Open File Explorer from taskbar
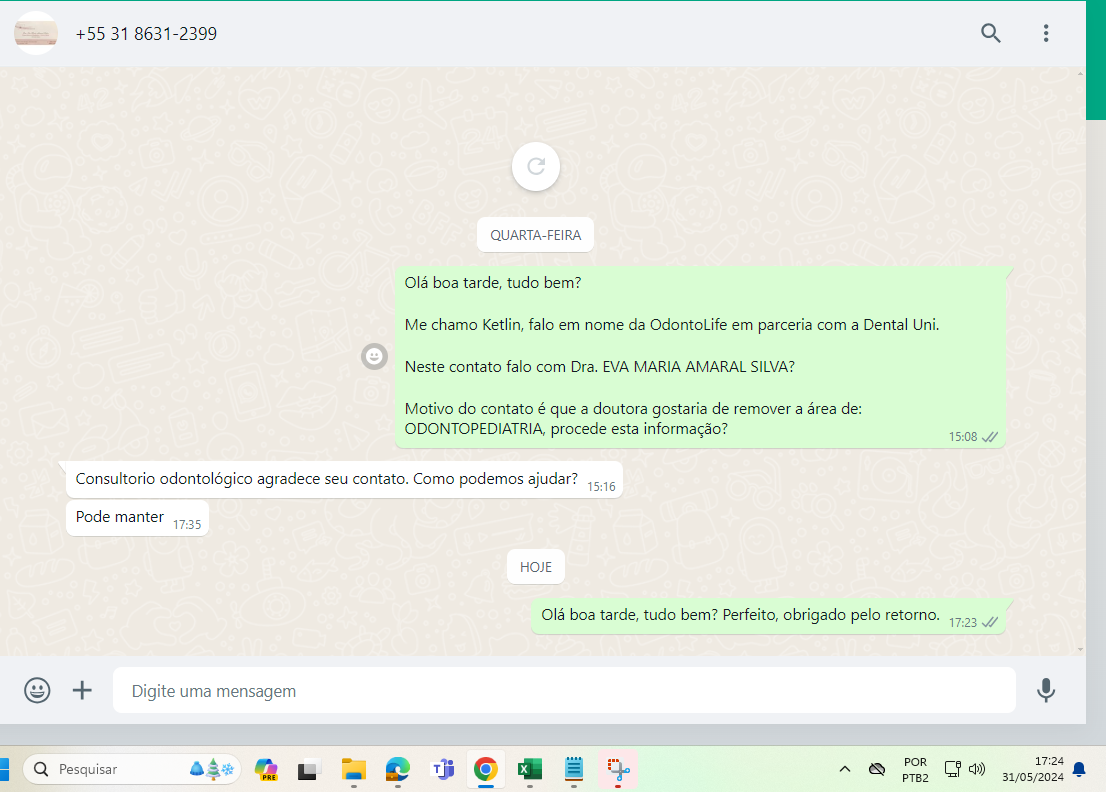This screenshot has width=1106, height=792. (353, 769)
